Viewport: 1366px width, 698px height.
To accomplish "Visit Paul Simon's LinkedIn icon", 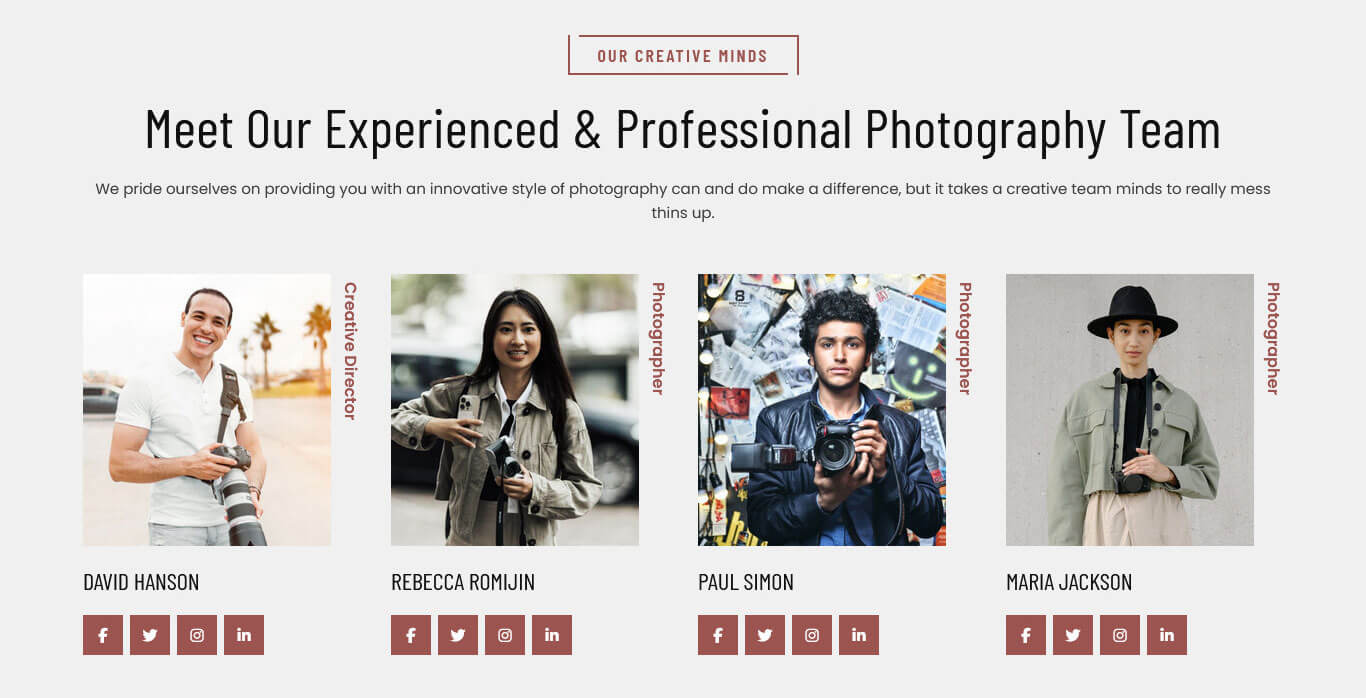I will pos(859,635).
